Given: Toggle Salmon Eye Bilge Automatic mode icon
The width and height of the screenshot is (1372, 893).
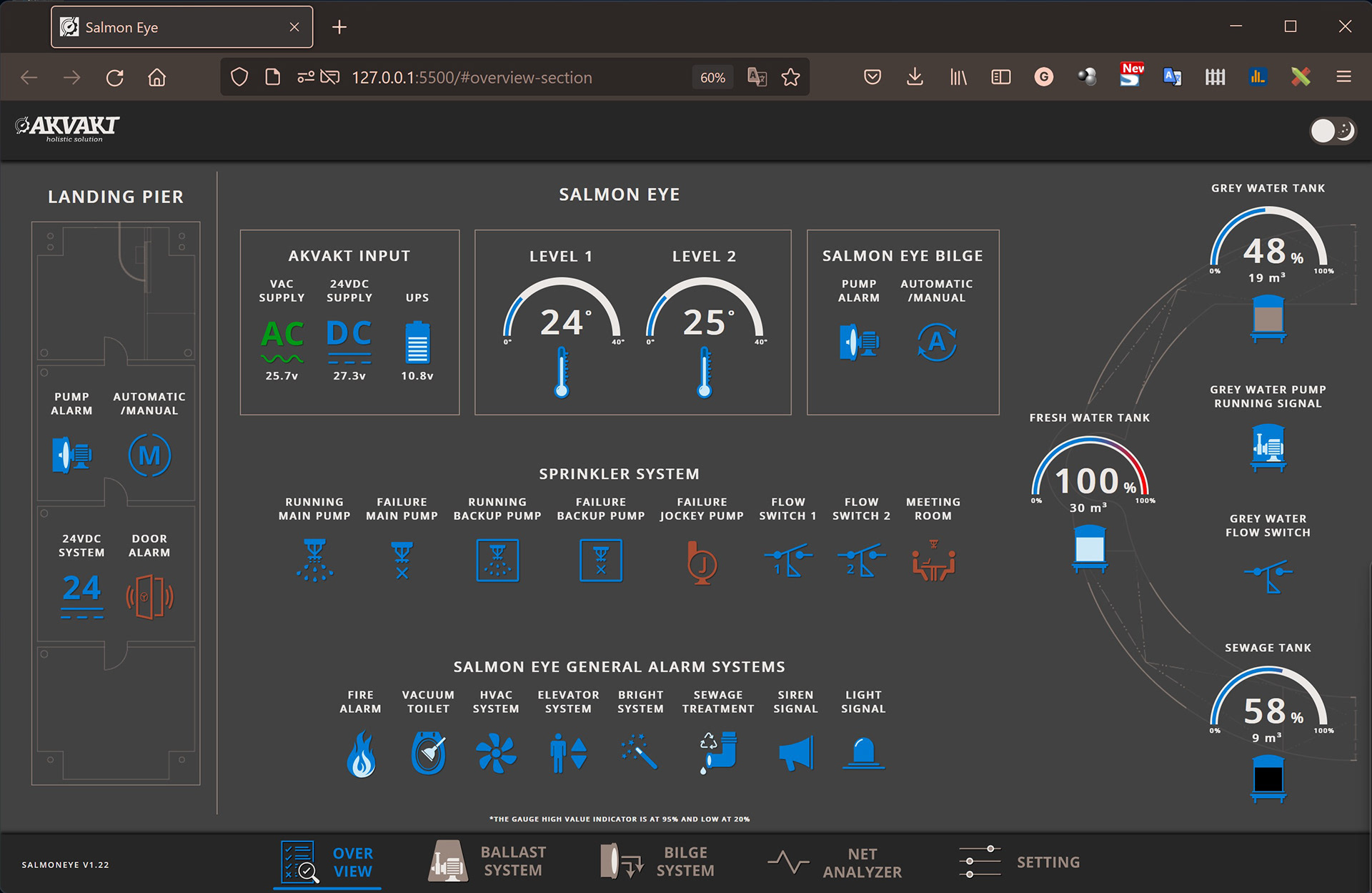Looking at the screenshot, I should click(936, 342).
